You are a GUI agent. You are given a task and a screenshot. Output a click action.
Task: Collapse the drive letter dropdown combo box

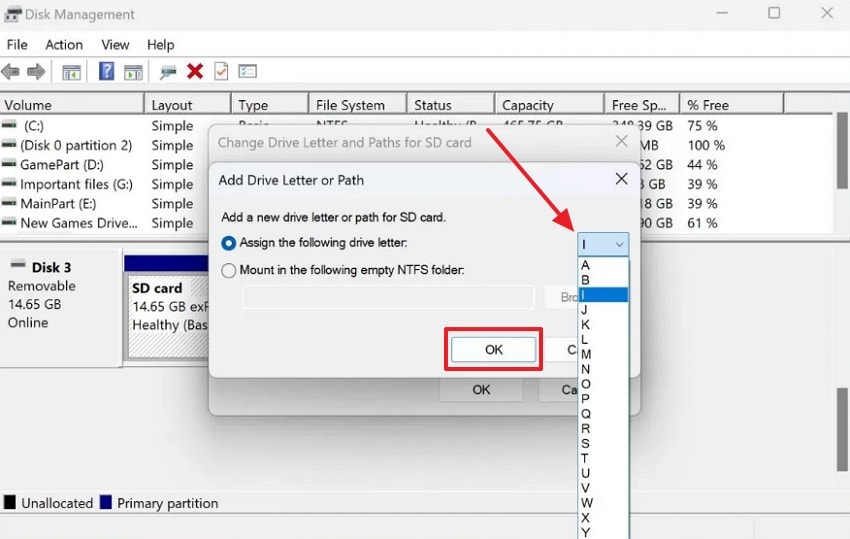pos(603,245)
